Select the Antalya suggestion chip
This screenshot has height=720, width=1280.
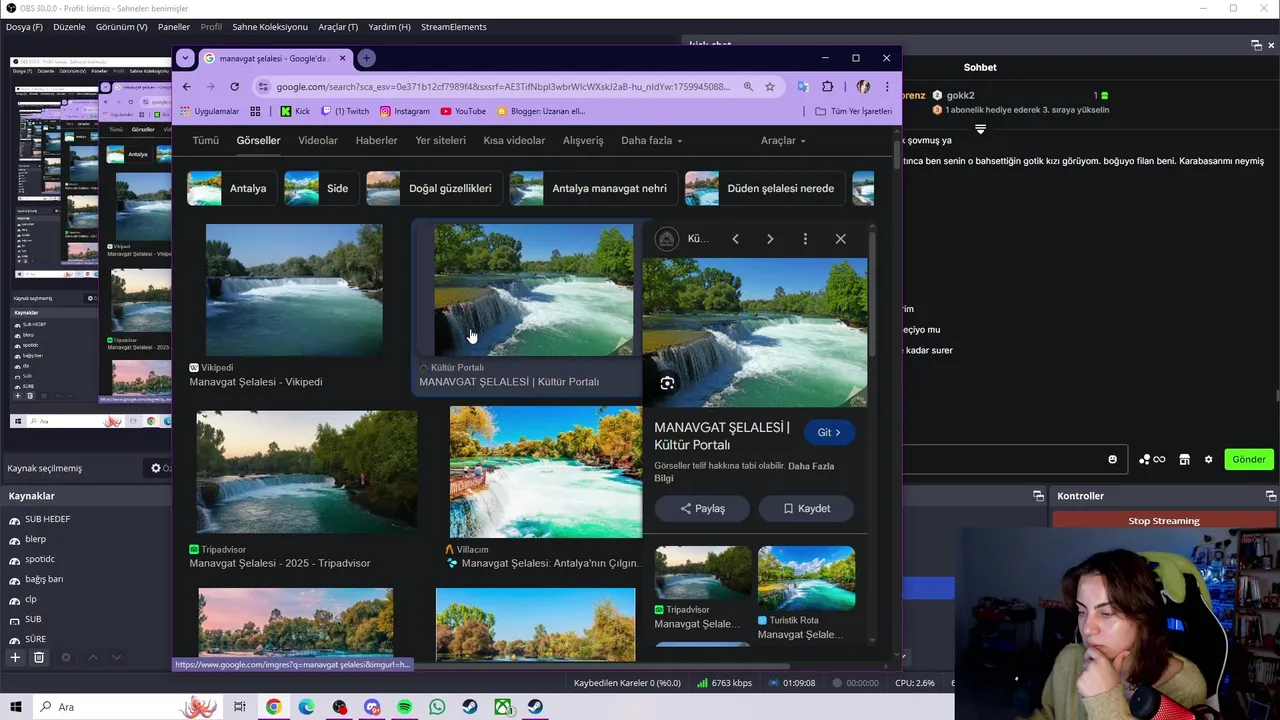pos(232,188)
